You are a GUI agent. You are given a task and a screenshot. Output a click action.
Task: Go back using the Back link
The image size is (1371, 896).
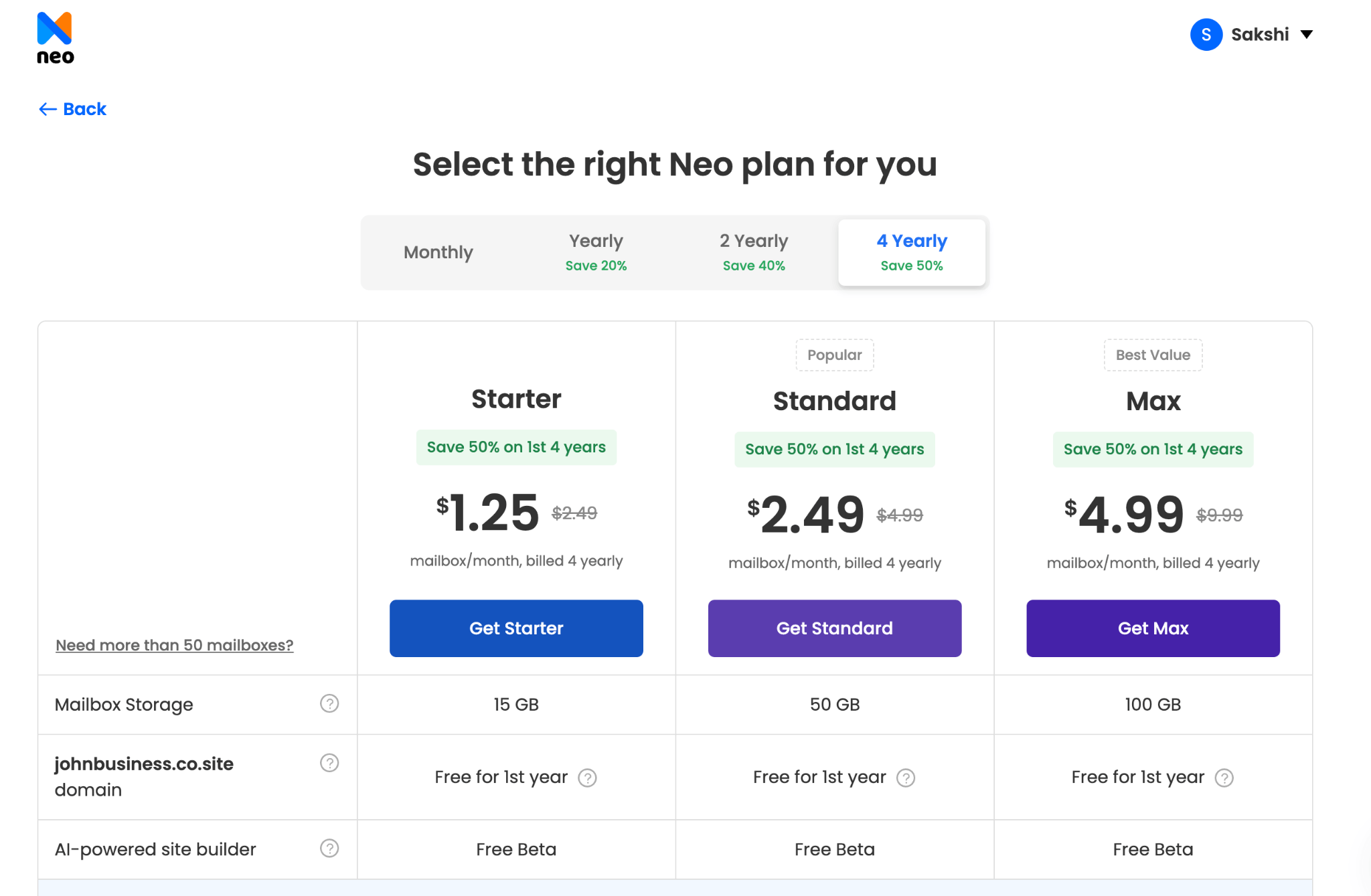(72, 109)
